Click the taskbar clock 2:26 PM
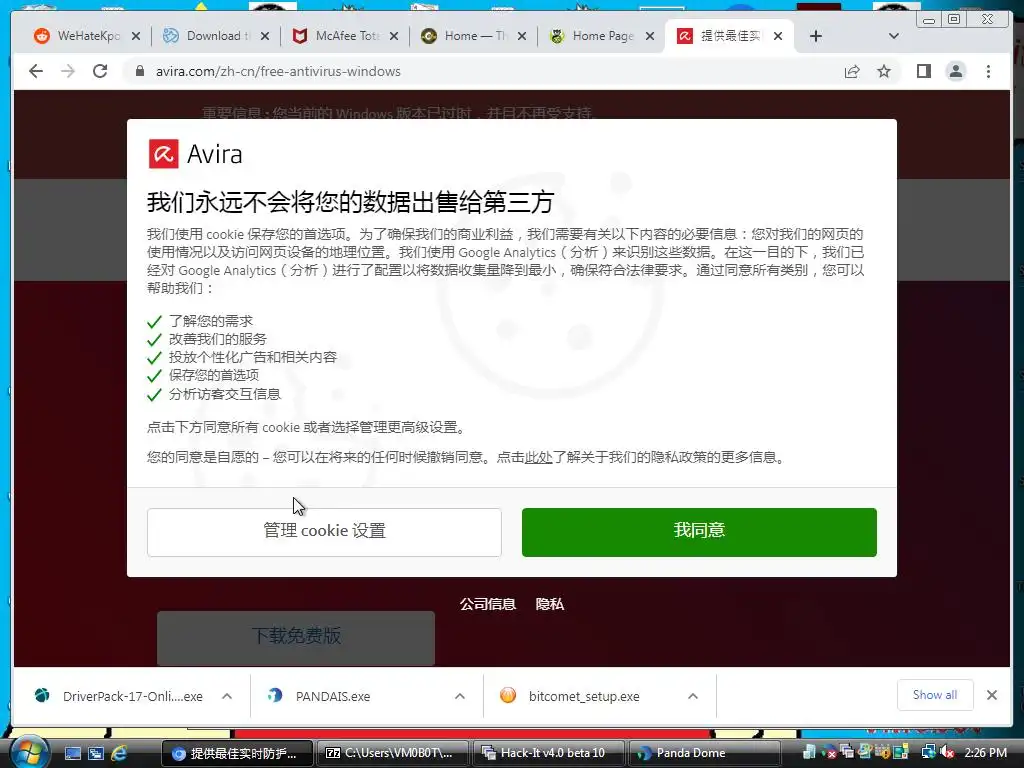 (x=985, y=753)
